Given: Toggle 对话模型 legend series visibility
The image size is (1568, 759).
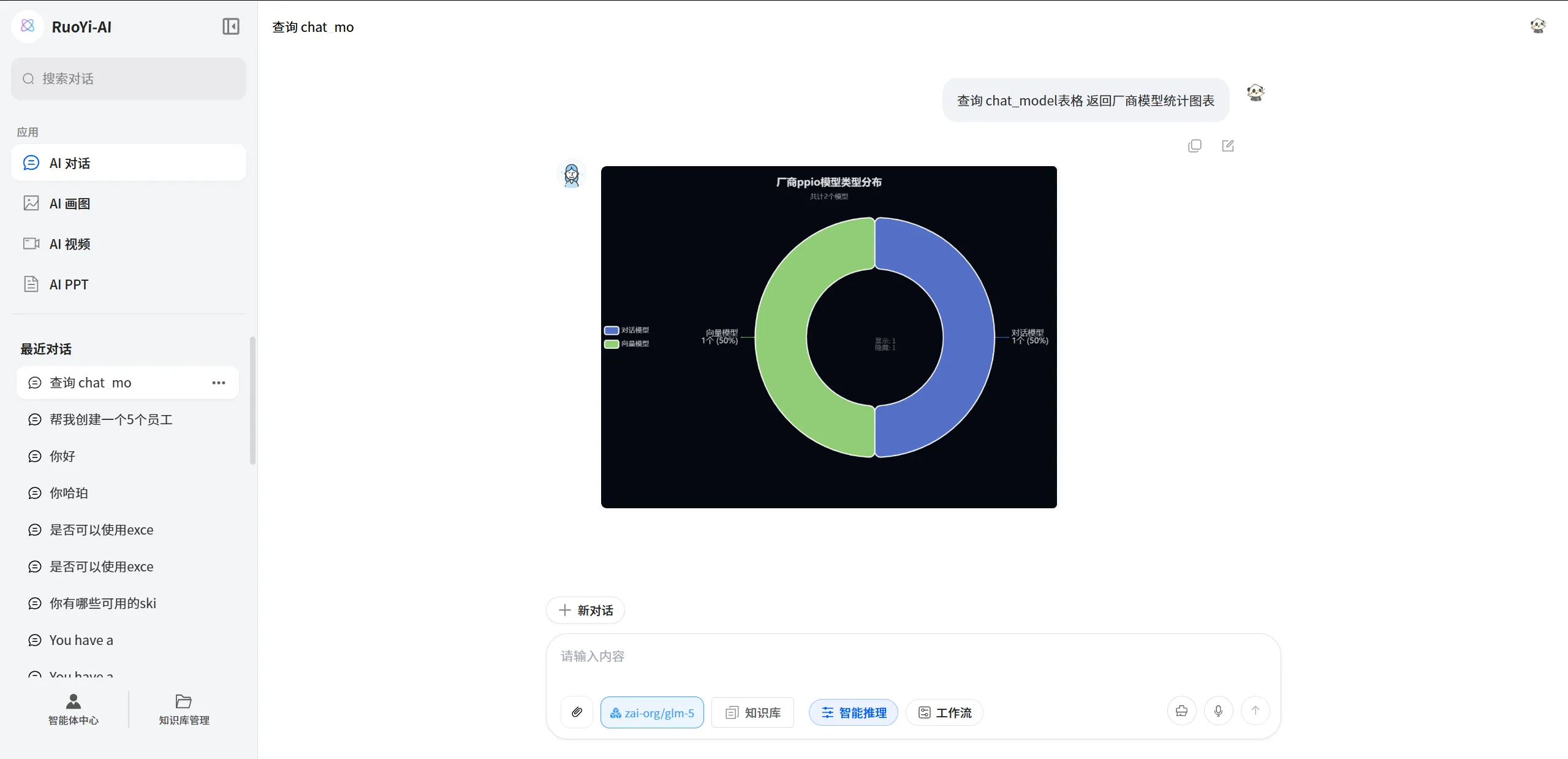Looking at the screenshot, I should [x=626, y=330].
